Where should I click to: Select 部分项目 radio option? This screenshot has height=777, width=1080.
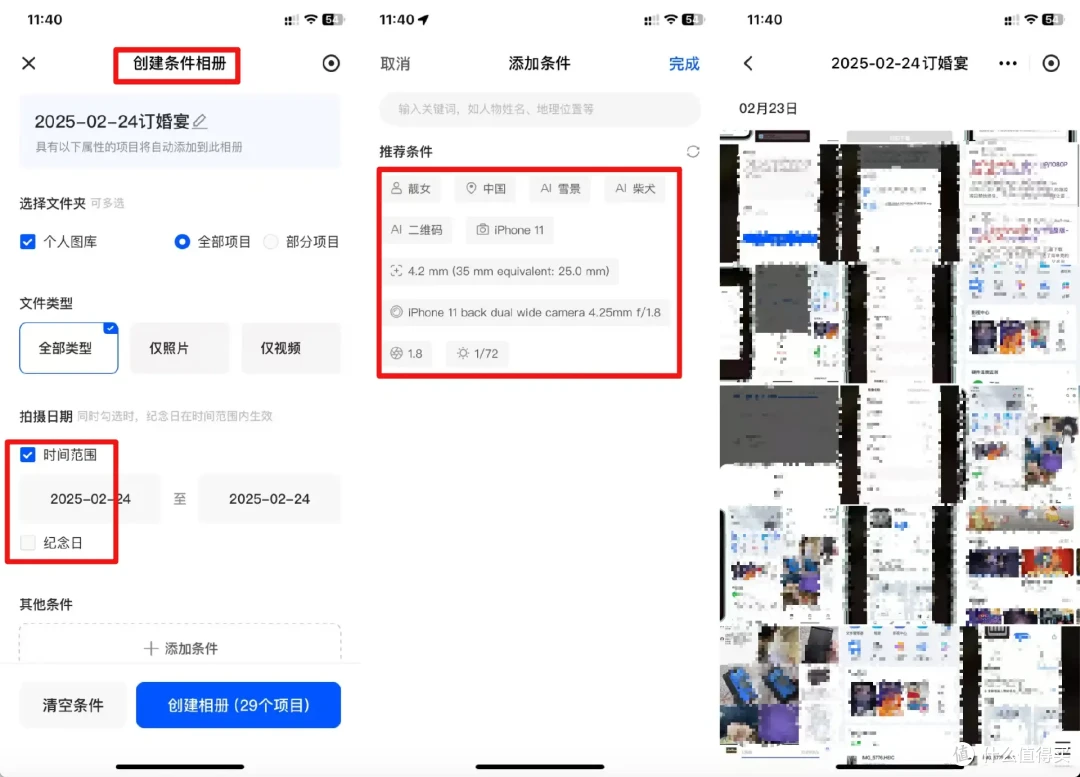tap(271, 242)
